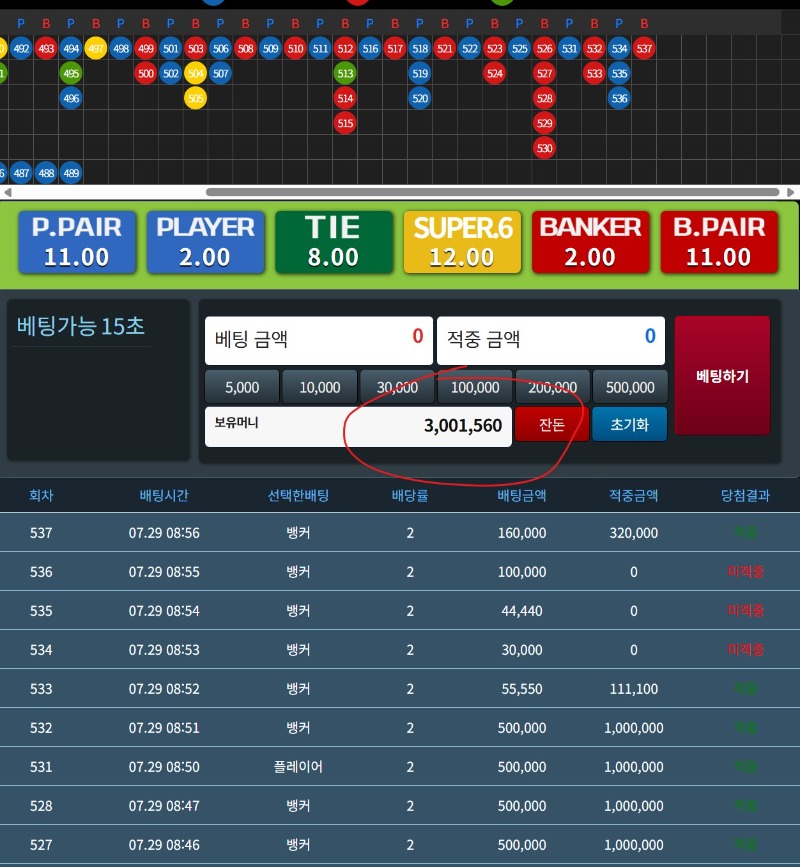Click round number 527 cell

pyautogui.click(x=41, y=845)
